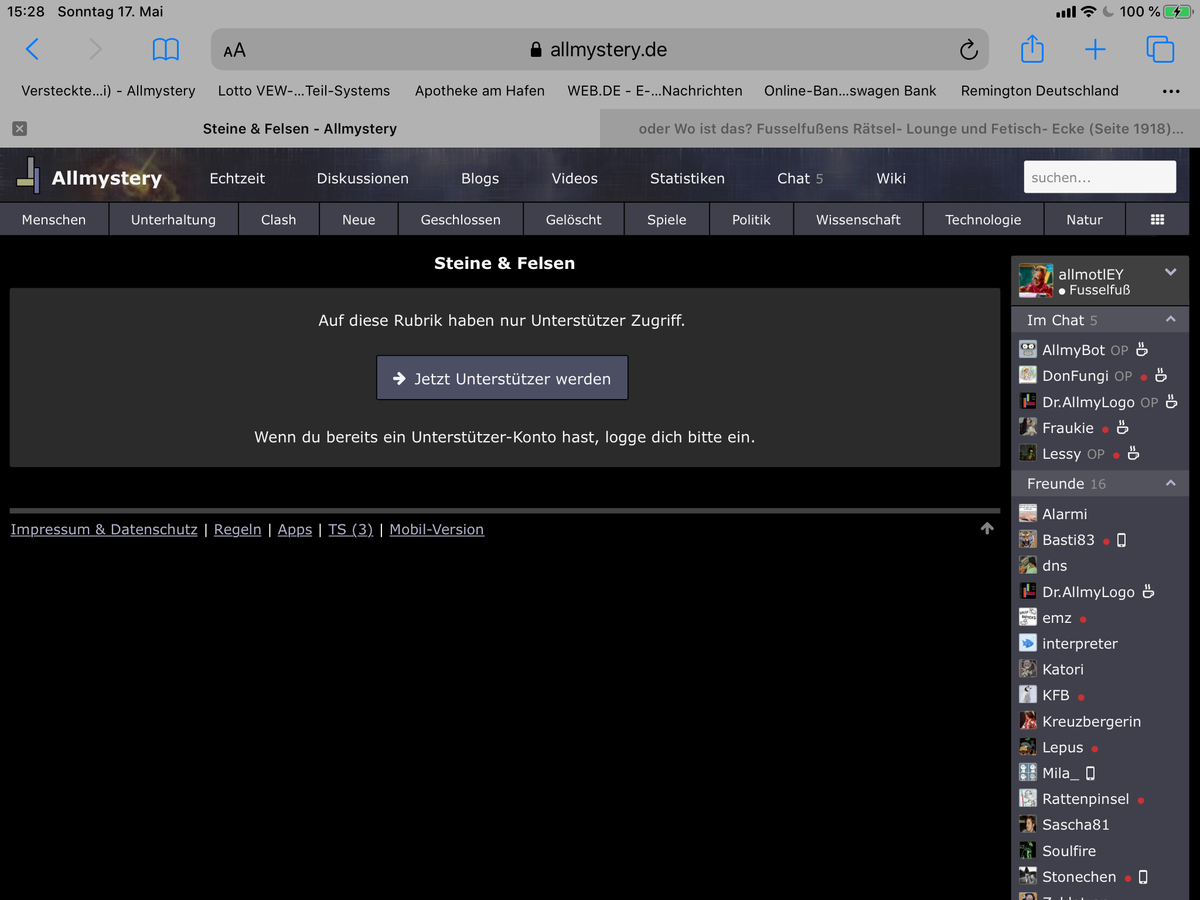Image resolution: width=1200 pixels, height=900 pixels.
Task: Click mobile icon beside Stonechen
Action: click(x=1143, y=877)
